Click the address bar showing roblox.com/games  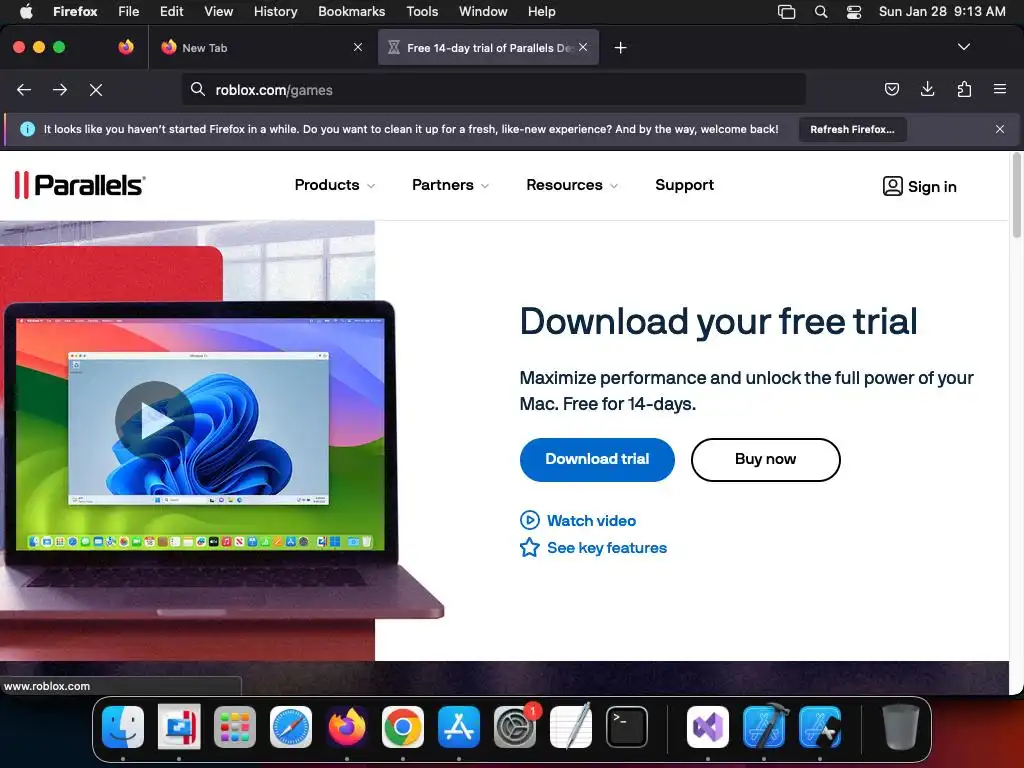494,89
